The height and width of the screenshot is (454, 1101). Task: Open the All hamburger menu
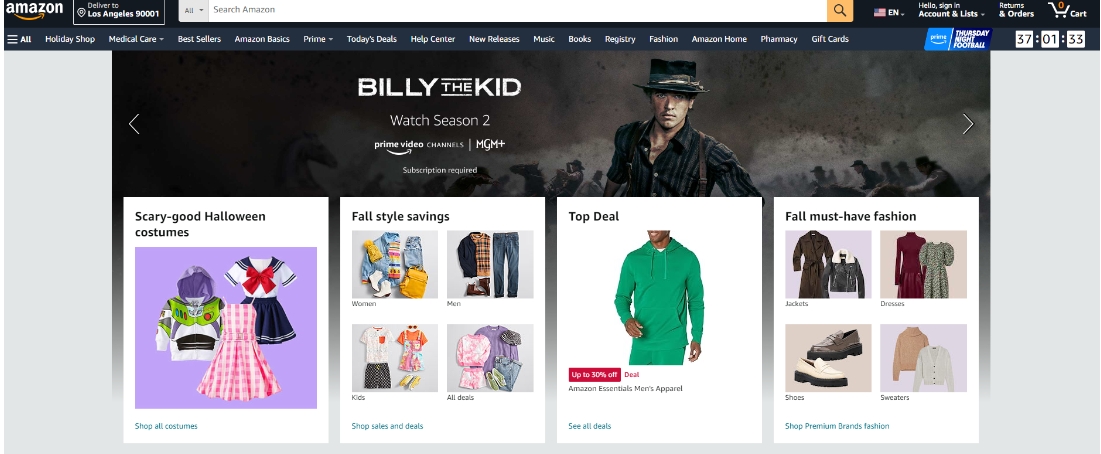20,39
